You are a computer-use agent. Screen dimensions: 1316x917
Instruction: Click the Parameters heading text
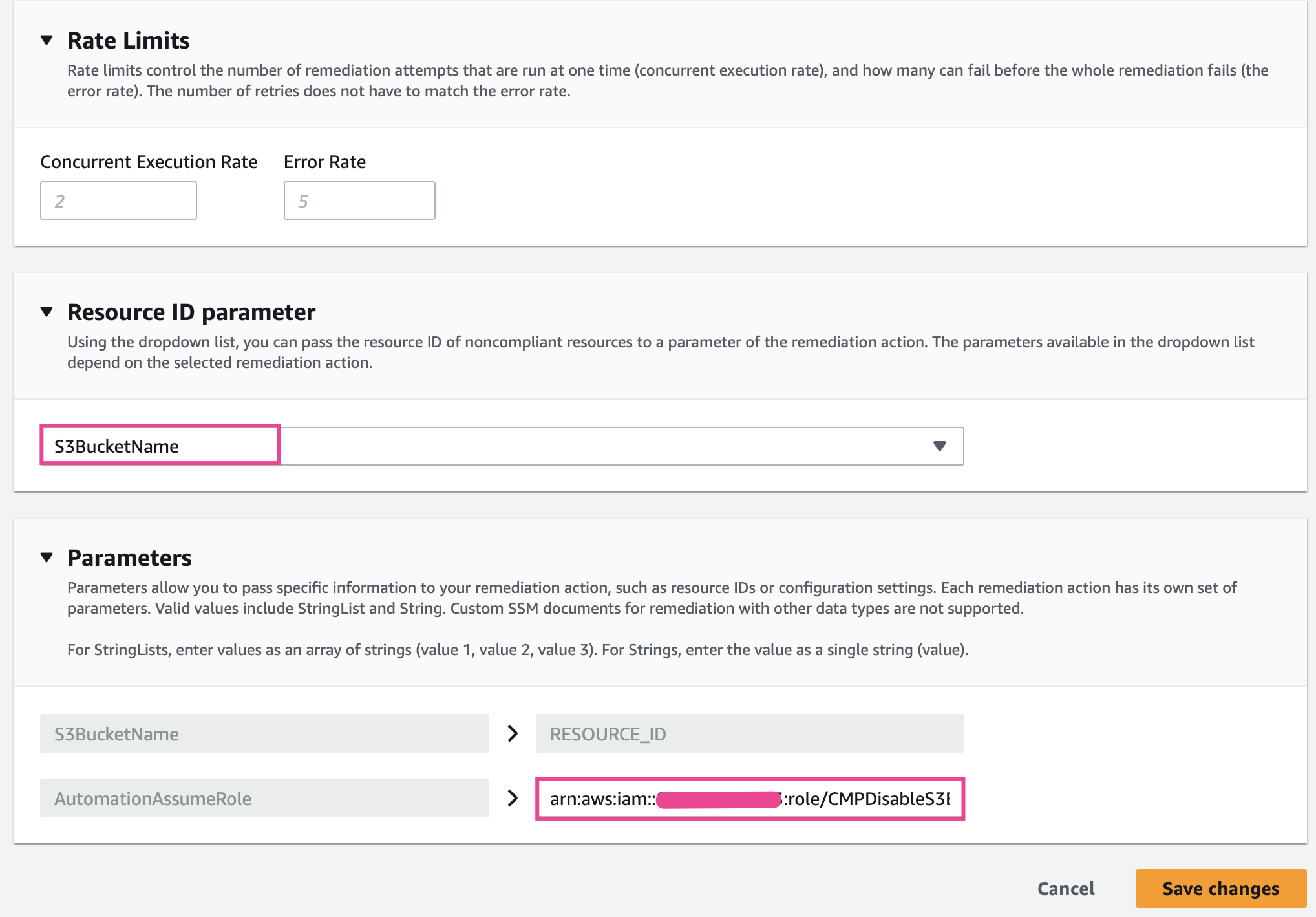129,557
